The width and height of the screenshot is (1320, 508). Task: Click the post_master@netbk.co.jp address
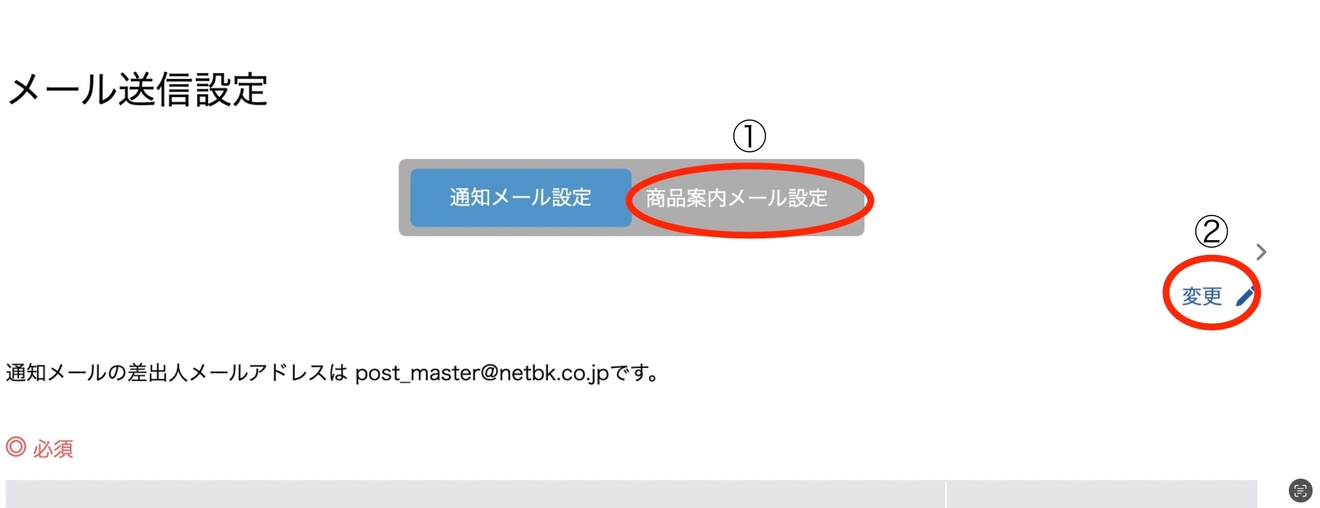point(482,375)
